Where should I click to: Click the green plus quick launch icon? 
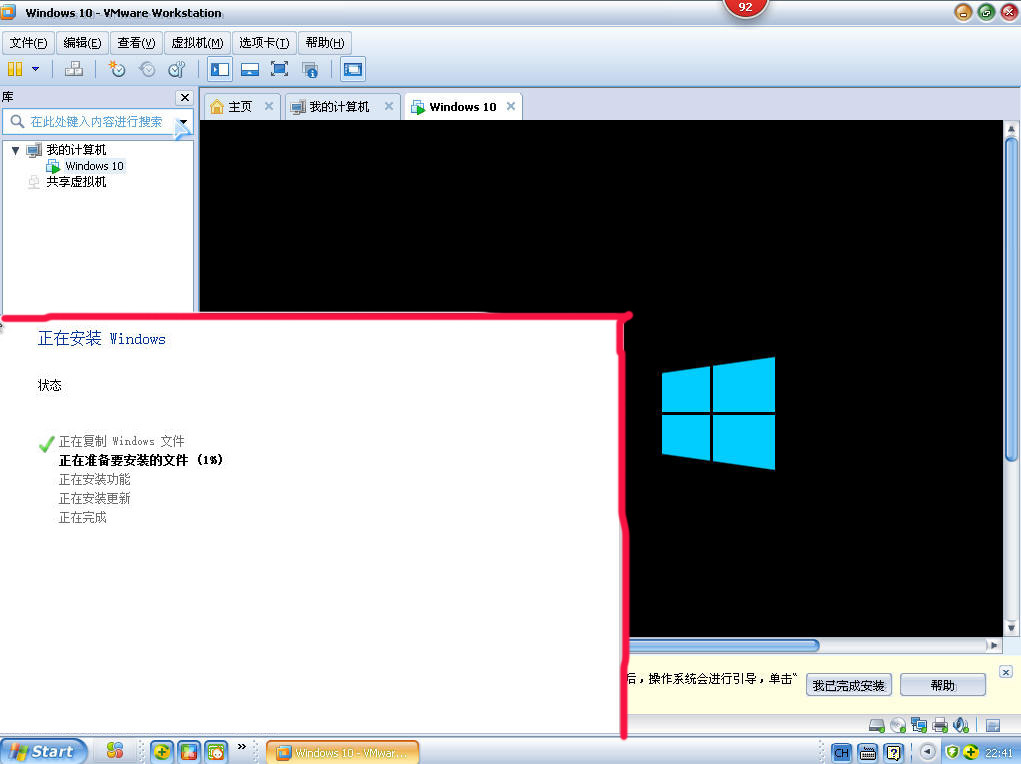click(x=161, y=752)
